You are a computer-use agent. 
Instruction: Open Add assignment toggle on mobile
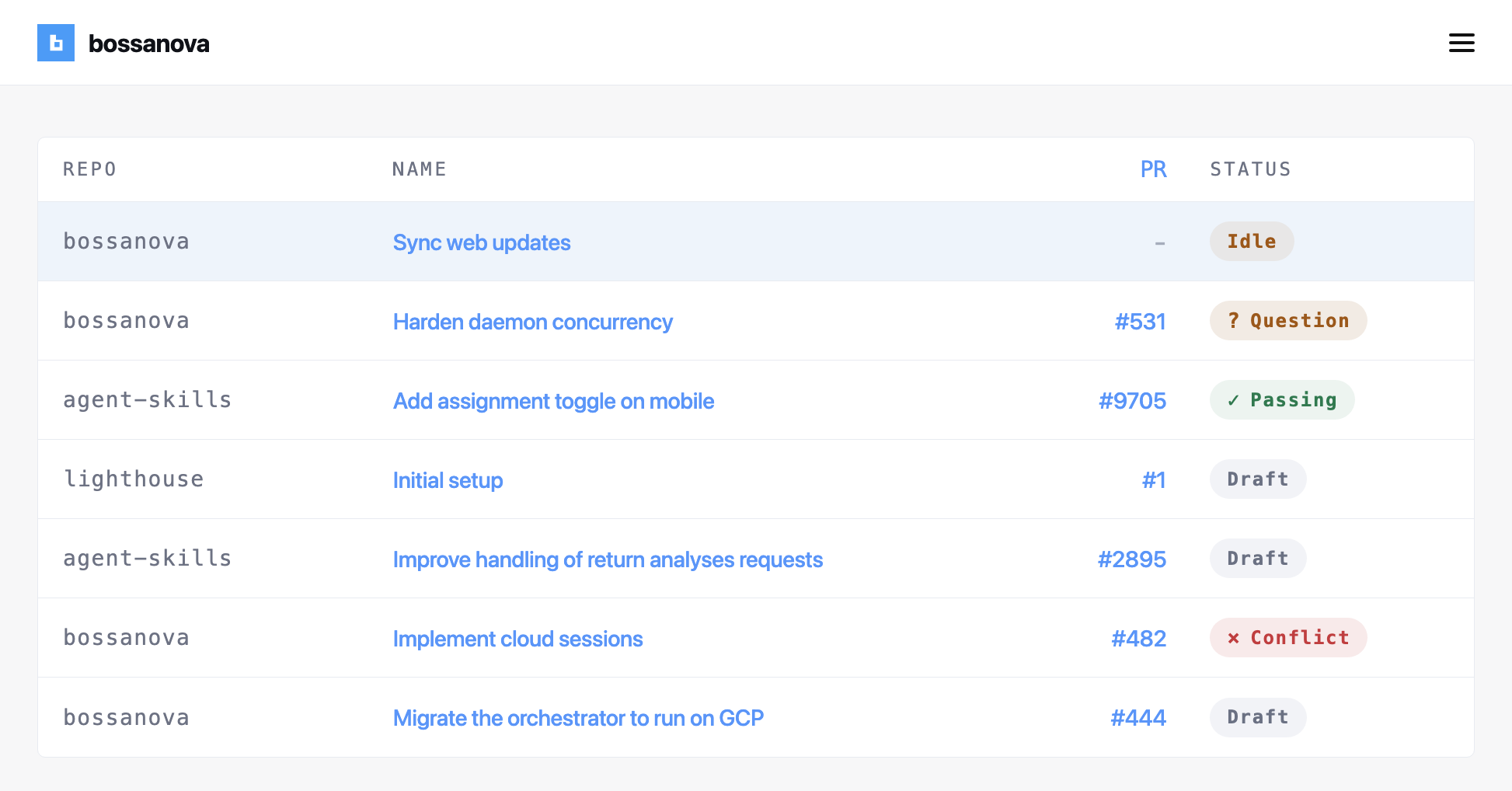553,401
